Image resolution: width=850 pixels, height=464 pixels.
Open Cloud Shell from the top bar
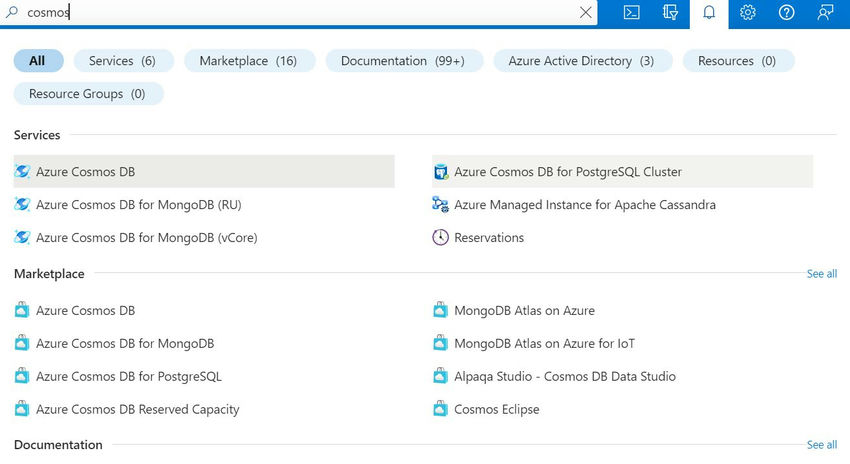tap(631, 13)
